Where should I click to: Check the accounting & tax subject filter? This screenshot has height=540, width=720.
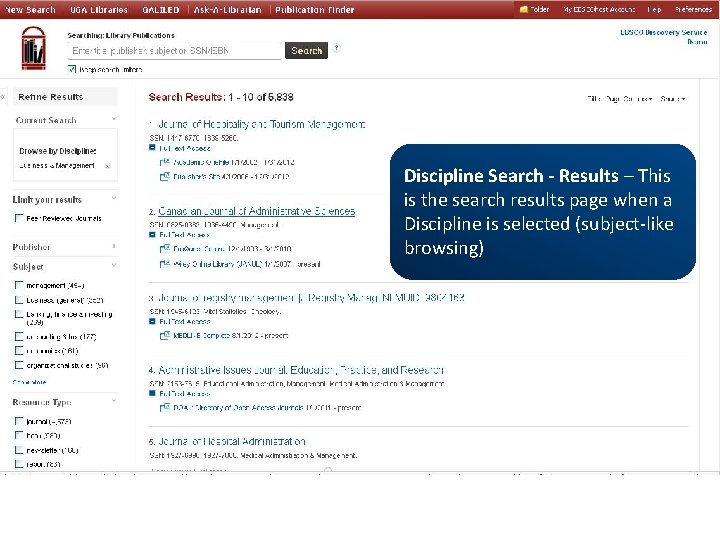(x=19, y=337)
